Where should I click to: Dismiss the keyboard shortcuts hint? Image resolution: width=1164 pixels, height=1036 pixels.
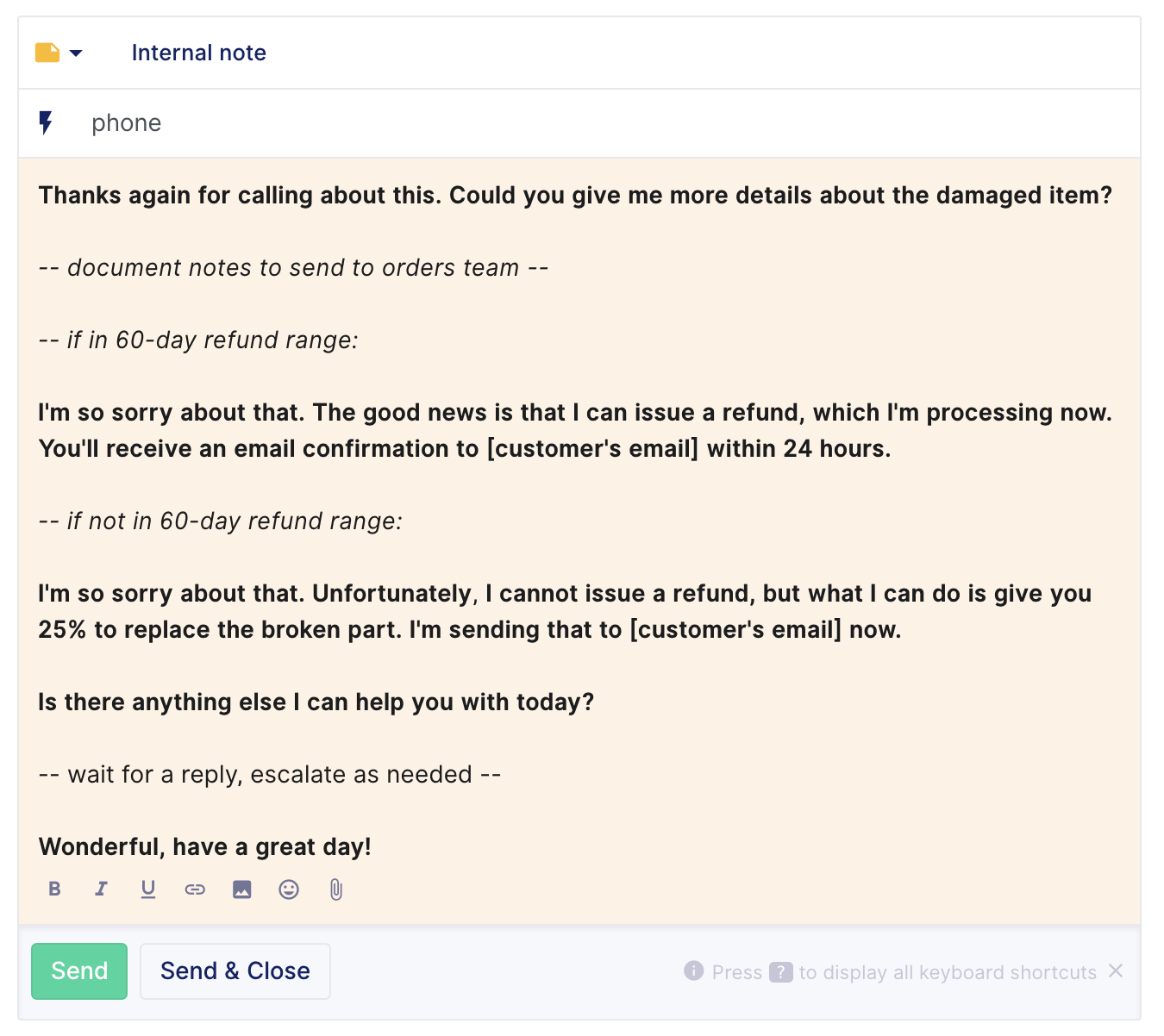[1116, 971]
